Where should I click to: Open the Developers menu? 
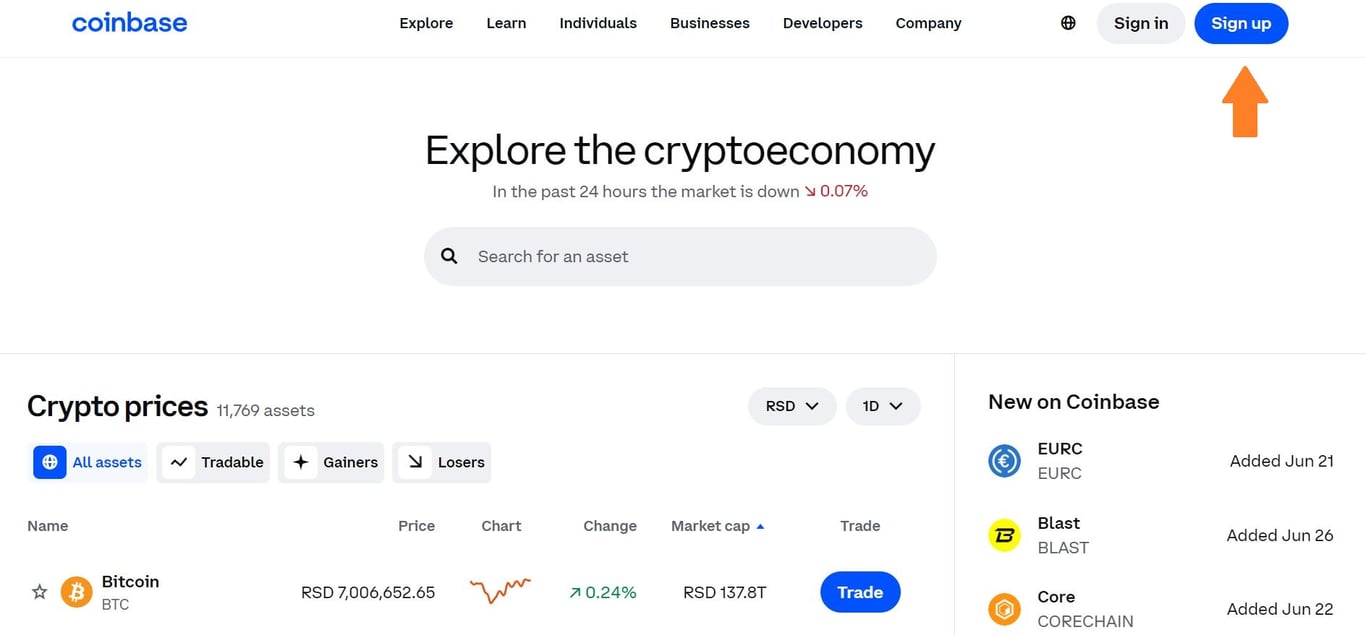point(822,22)
